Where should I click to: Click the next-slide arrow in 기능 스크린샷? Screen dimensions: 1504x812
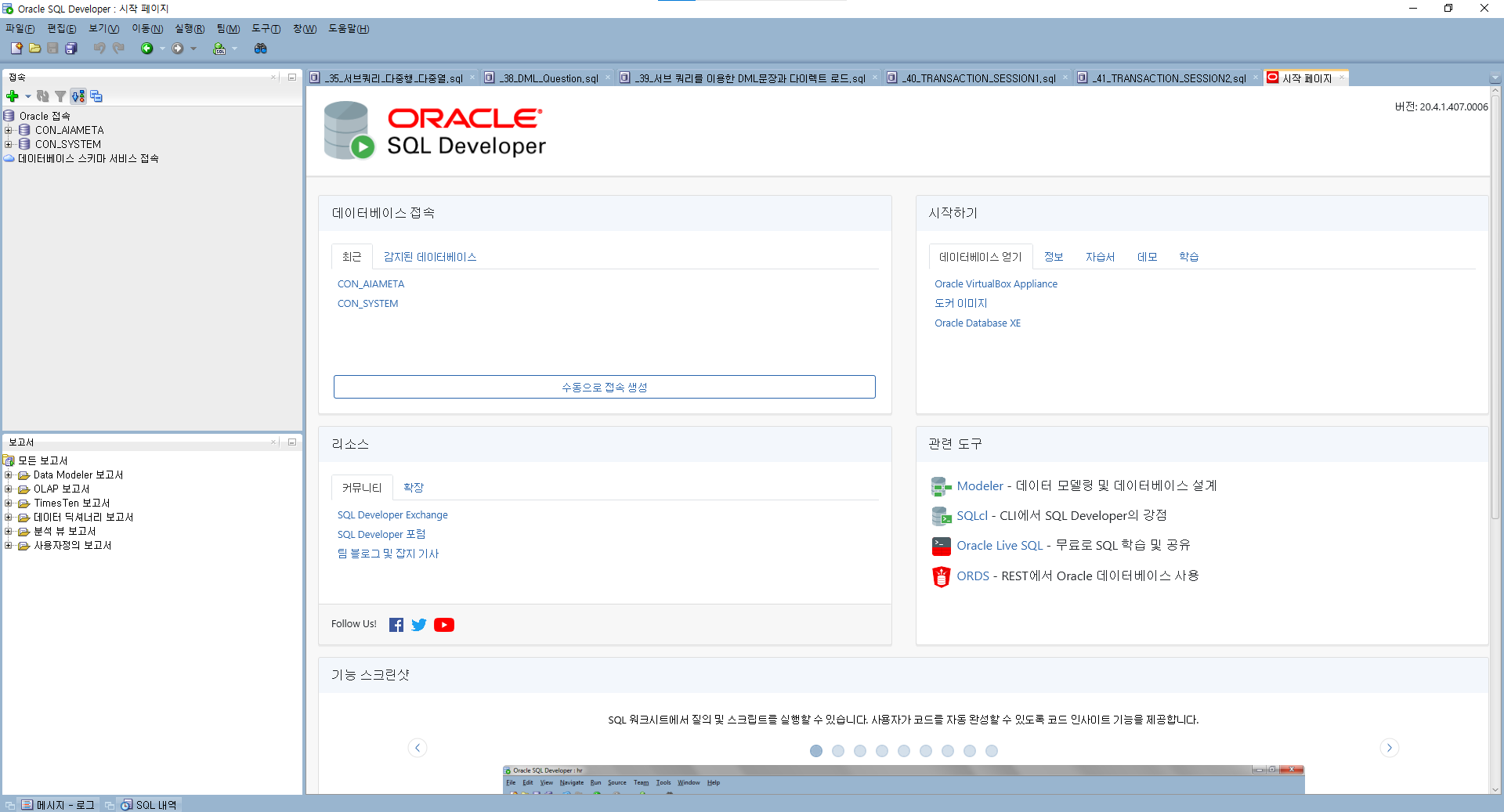1390,748
